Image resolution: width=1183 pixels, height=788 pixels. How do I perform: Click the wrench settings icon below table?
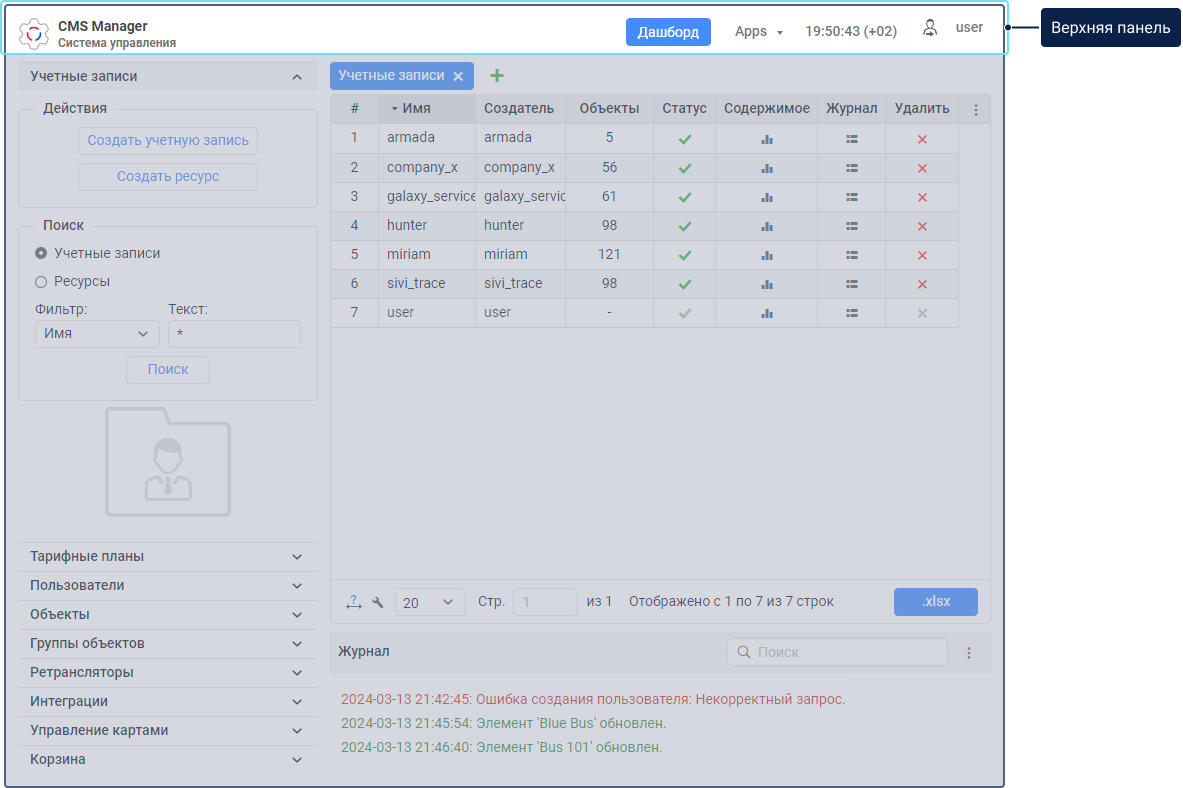pos(378,602)
